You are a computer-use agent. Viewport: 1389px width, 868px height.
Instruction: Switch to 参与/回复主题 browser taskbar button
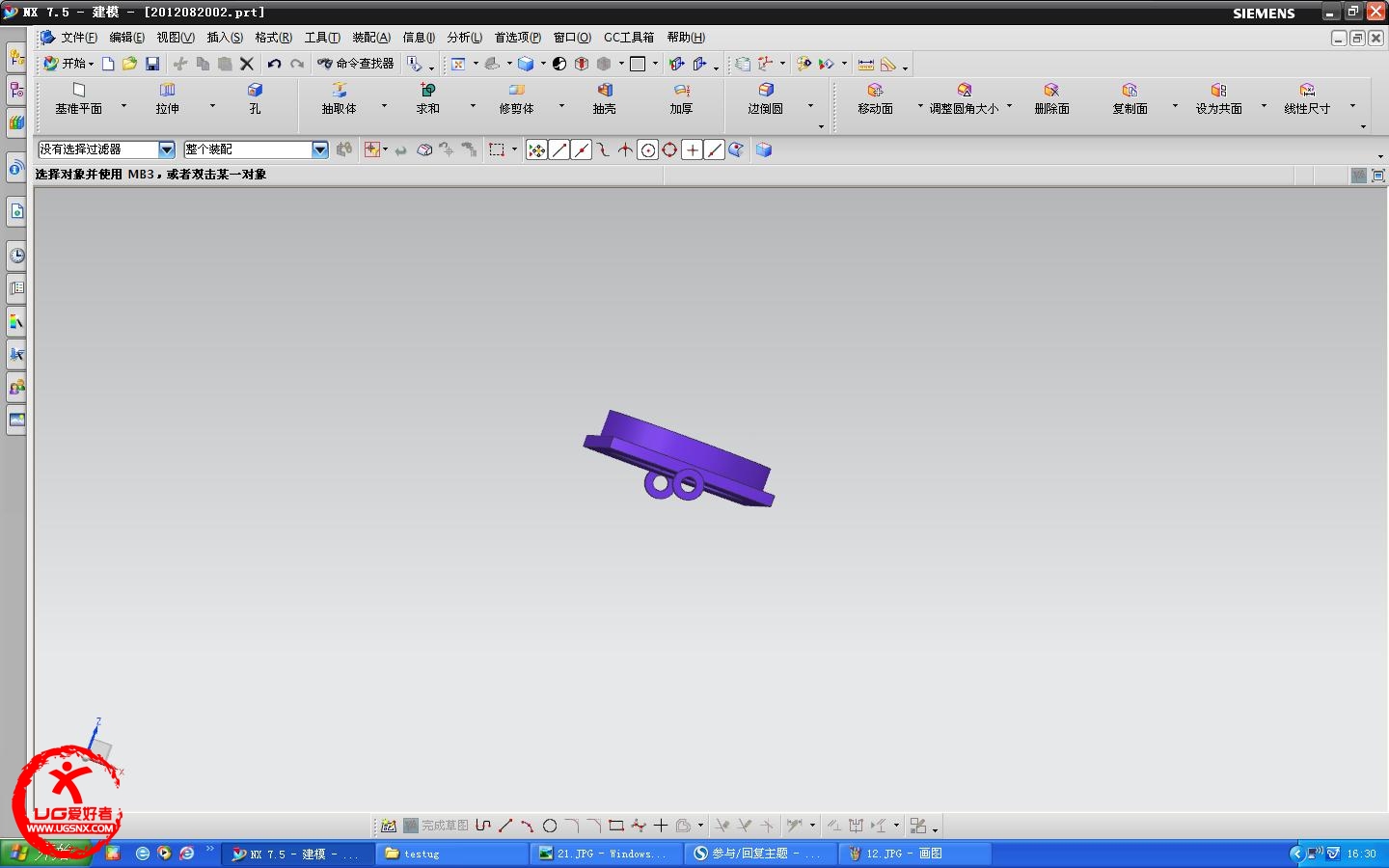[x=762, y=854]
